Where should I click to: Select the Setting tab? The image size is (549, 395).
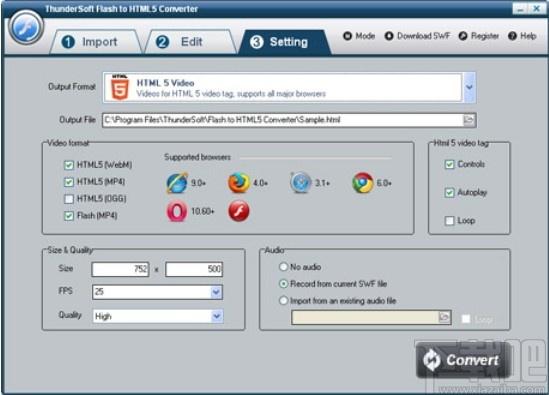284,42
